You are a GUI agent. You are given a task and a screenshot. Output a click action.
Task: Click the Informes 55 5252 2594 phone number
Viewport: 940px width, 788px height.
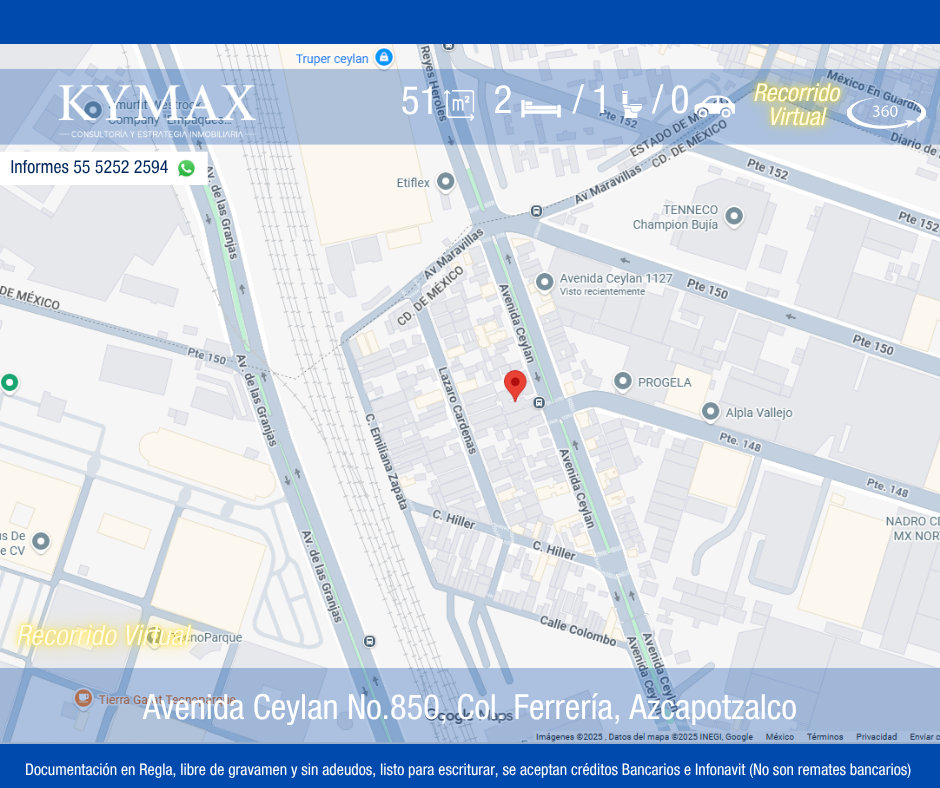pyautogui.click(x=89, y=168)
